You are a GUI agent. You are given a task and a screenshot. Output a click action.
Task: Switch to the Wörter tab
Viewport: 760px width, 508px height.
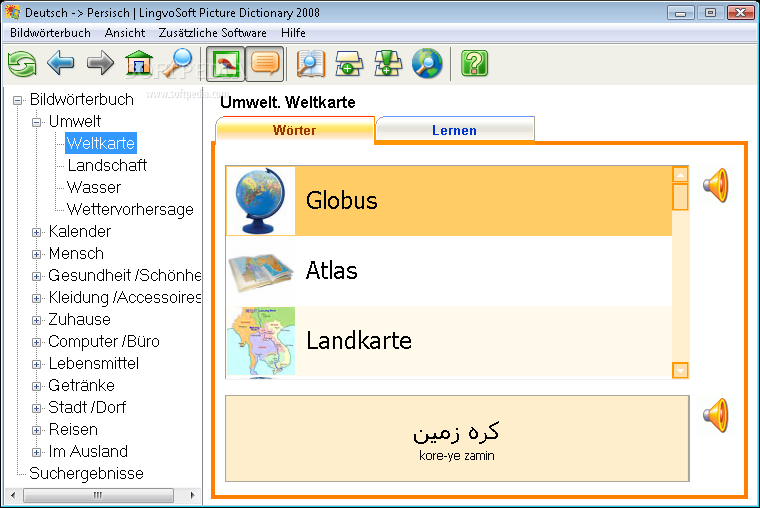point(295,130)
